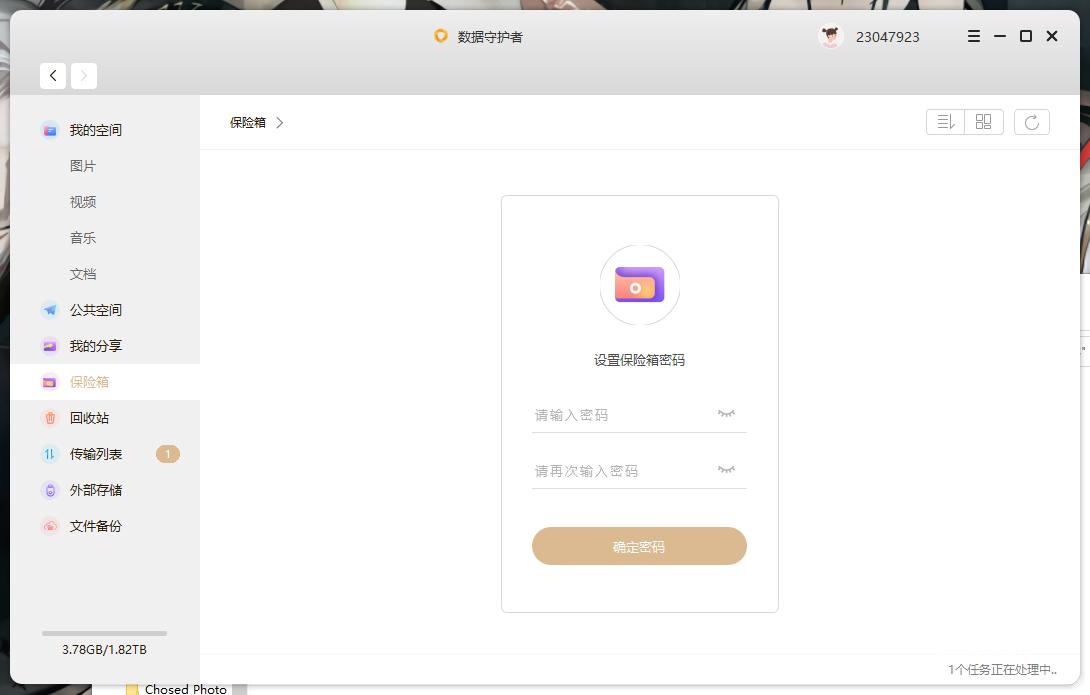Select 图片 in the sidebar
Image resolution: width=1090 pixels, height=695 pixels.
coord(83,165)
